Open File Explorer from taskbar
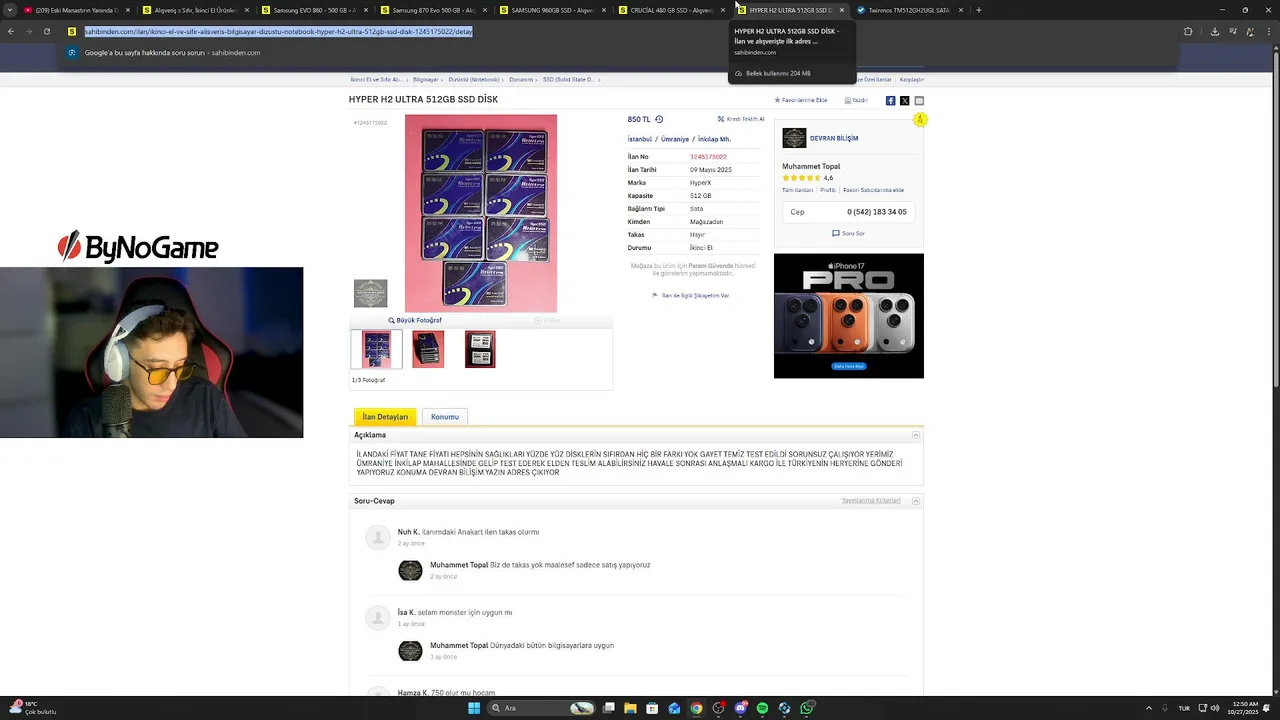The image size is (1280, 720). 630,708
